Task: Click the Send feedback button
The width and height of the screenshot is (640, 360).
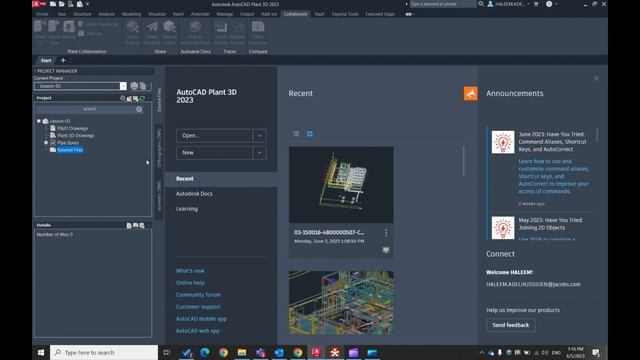Action: [511, 325]
